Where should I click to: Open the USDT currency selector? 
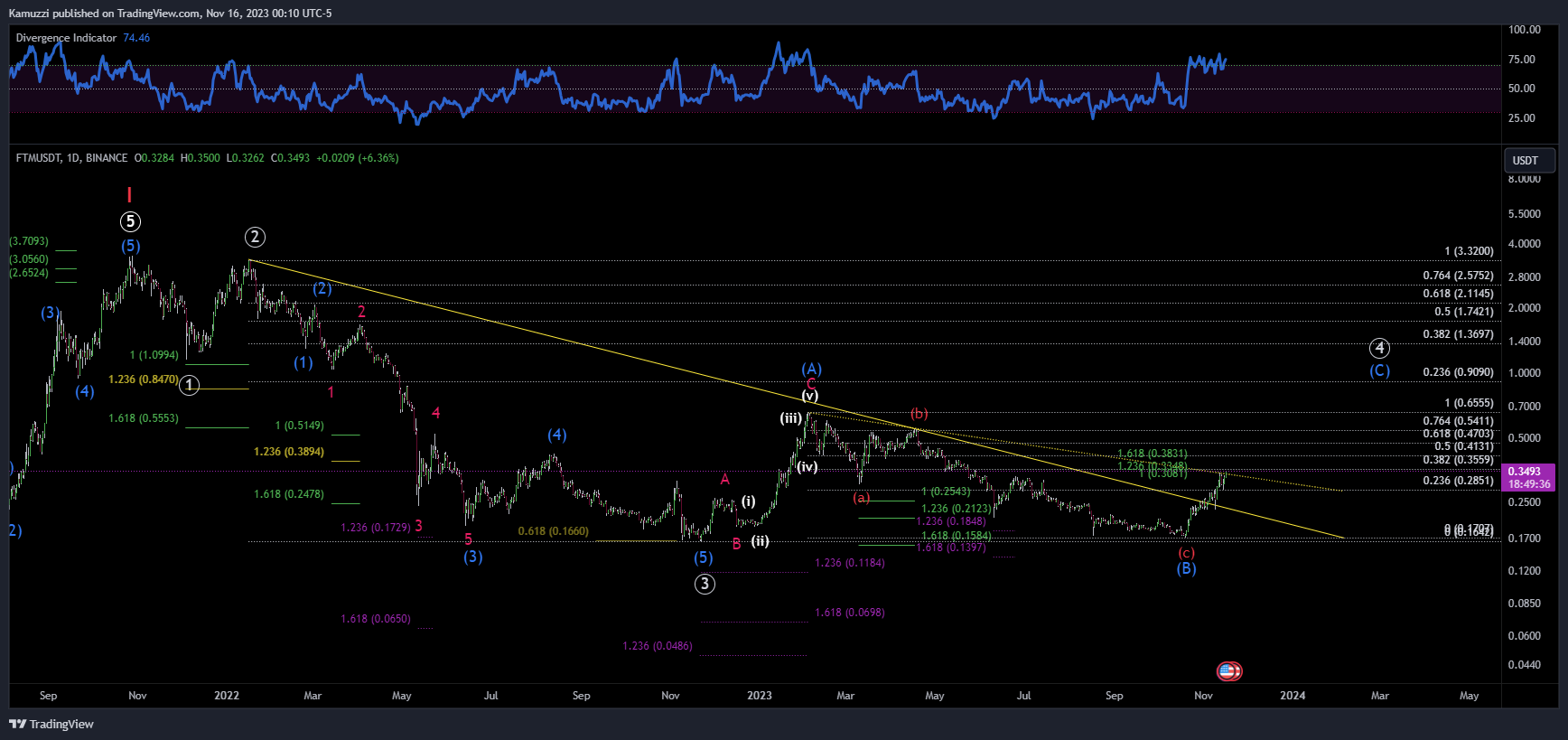point(1529,160)
